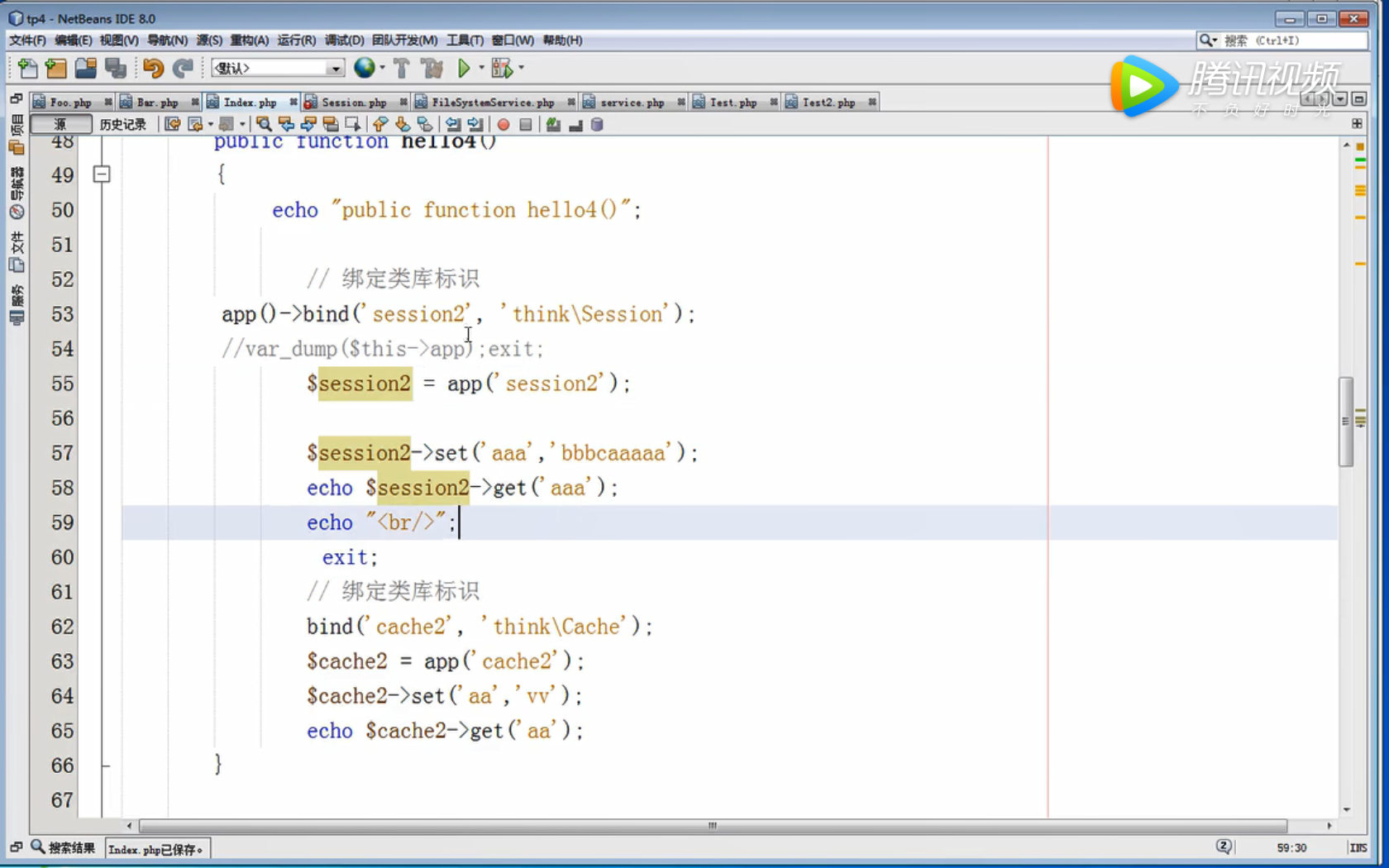This screenshot has width=1389, height=868.
Task: Click the Redo arrow icon
Action: click(x=183, y=69)
